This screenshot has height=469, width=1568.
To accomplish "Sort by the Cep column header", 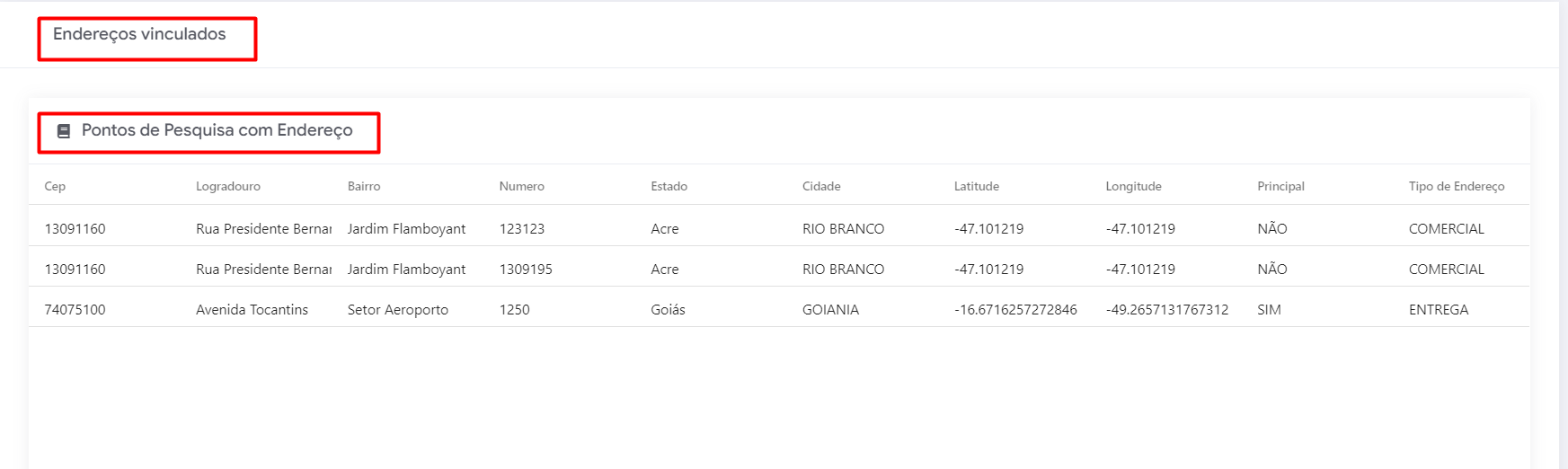I will tap(55, 186).
